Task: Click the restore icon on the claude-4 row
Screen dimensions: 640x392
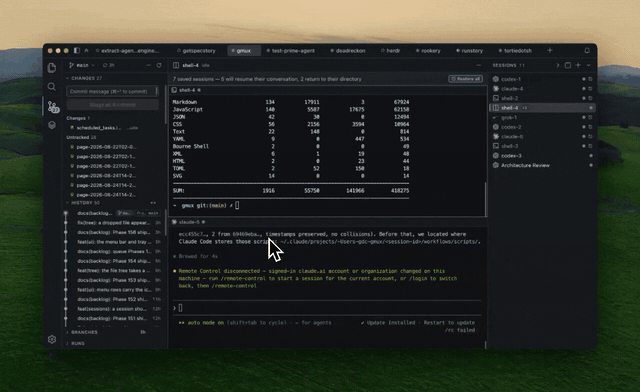Action: [590, 89]
